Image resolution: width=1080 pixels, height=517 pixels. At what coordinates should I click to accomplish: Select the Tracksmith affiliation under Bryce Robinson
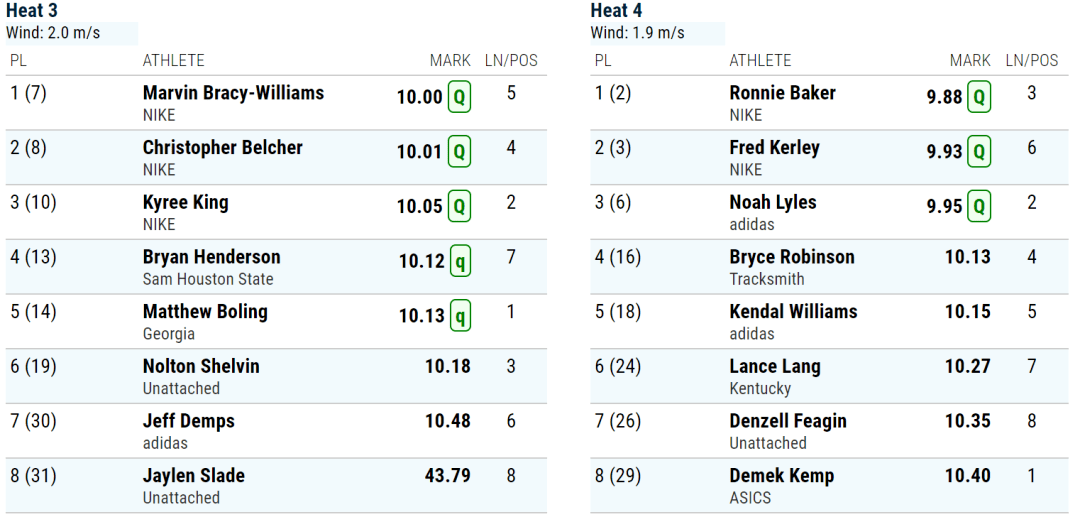click(767, 279)
